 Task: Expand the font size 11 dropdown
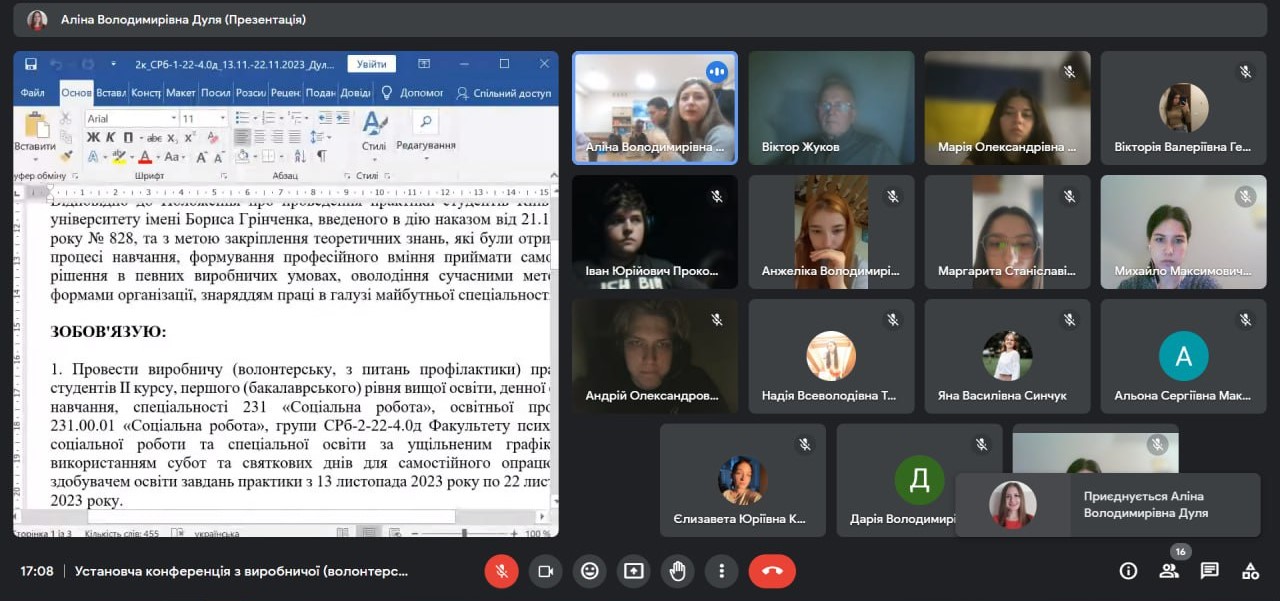pyautogui.click(x=221, y=119)
